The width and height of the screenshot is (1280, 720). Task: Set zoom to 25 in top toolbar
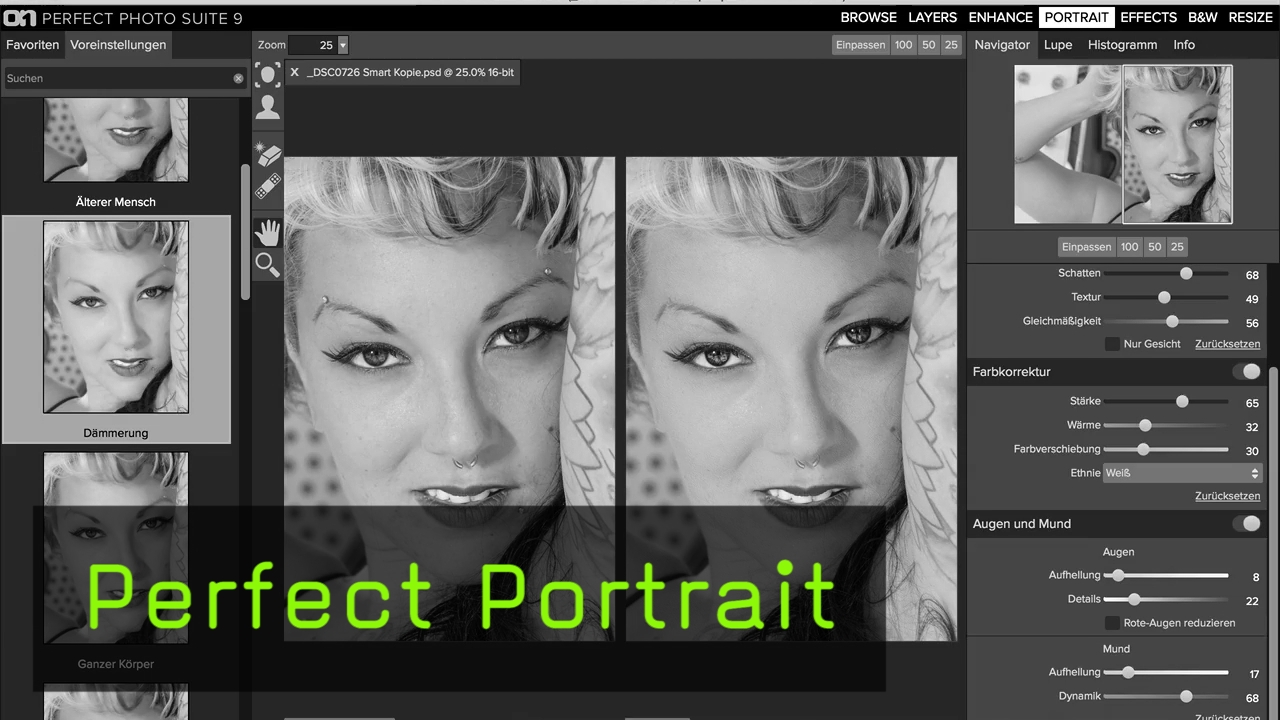951,45
